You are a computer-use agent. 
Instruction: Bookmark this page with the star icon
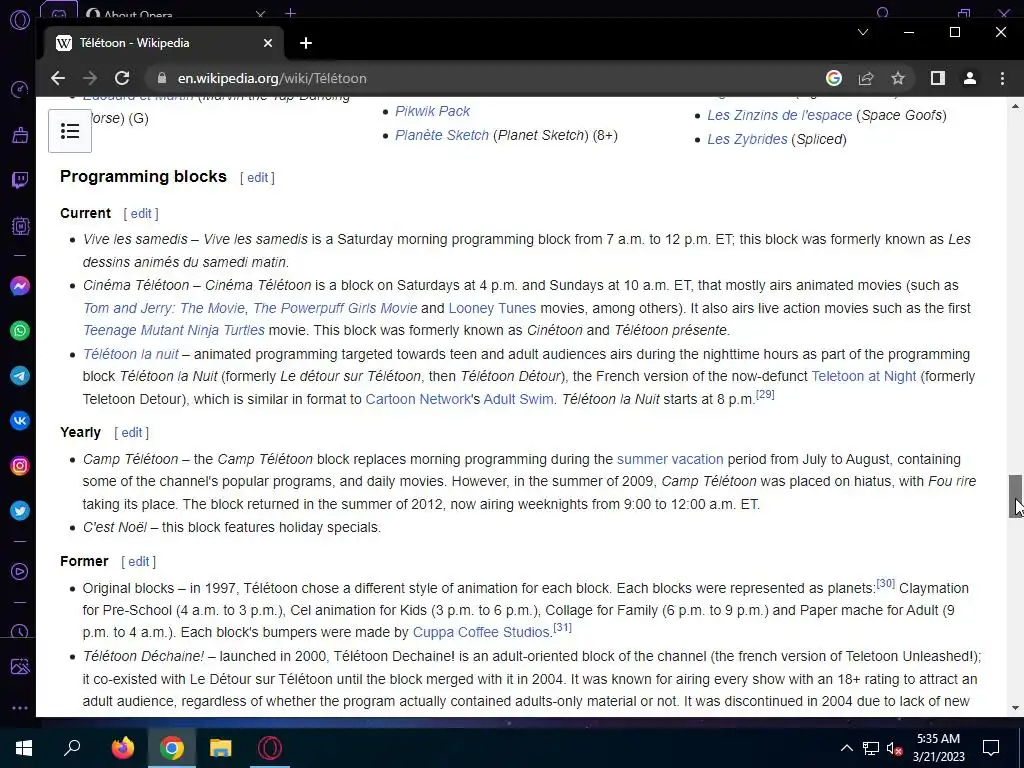pos(898,78)
